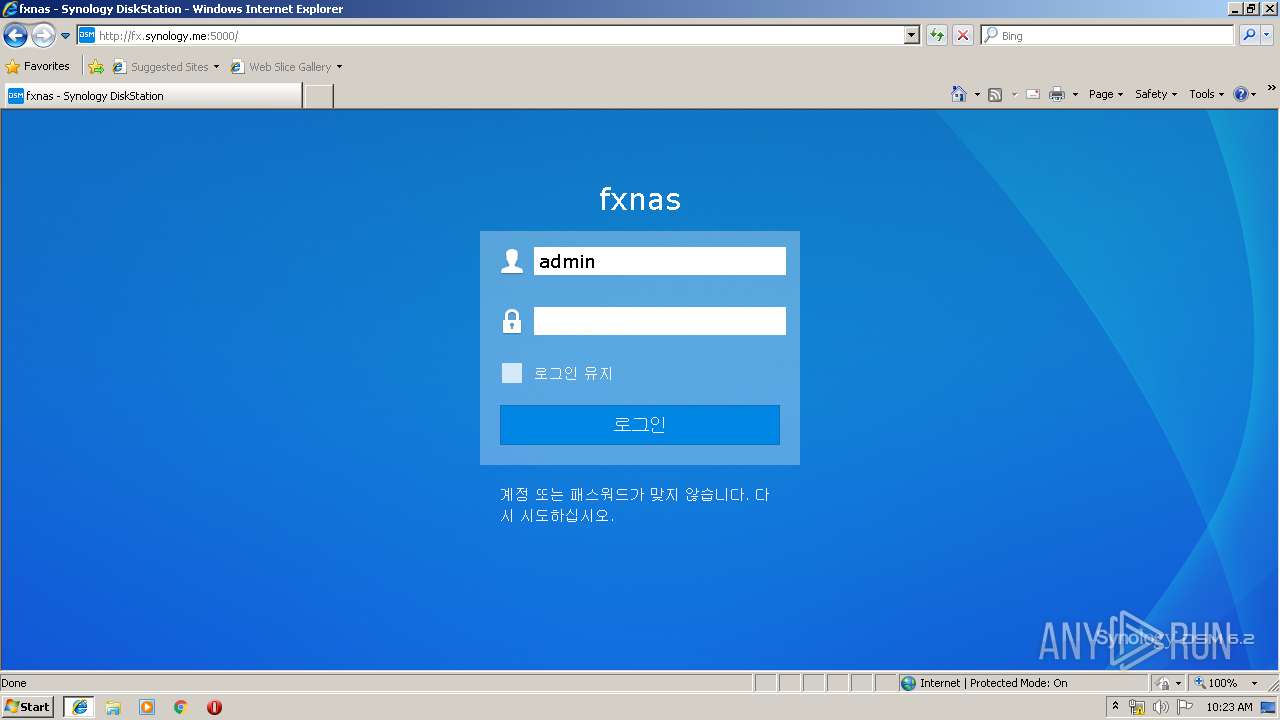This screenshot has height=720, width=1280.
Task: Click the Done status bar text
Action: (14, 683)
